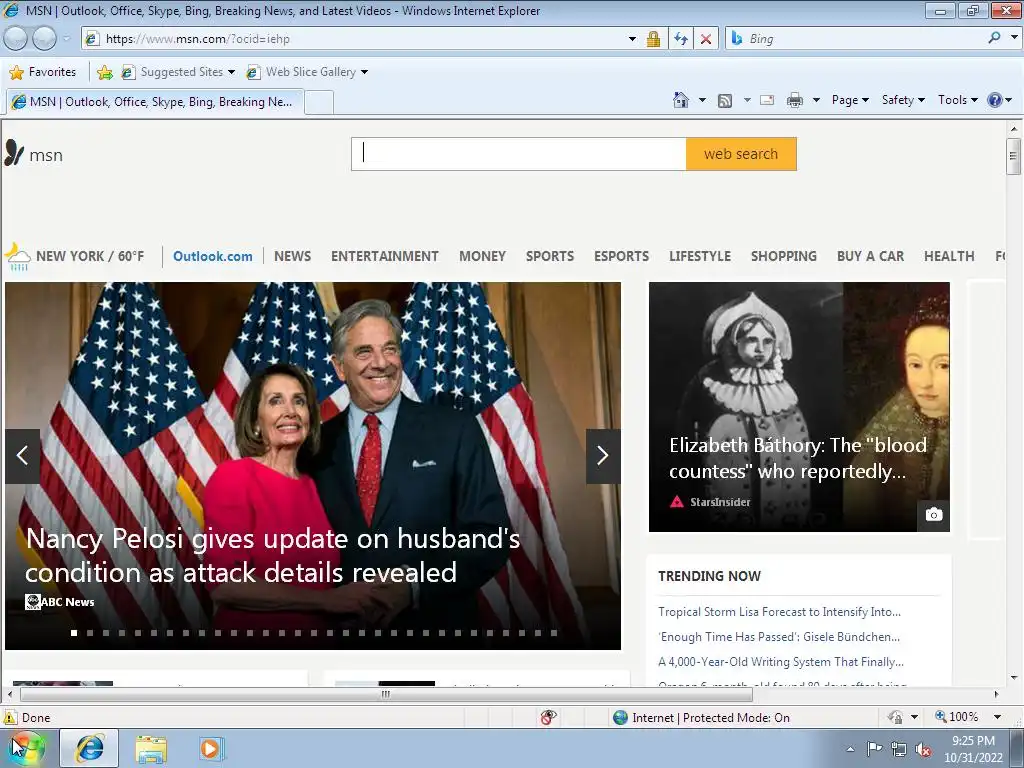Expand the Web Slice Gallery dropdown

[364, 72]
